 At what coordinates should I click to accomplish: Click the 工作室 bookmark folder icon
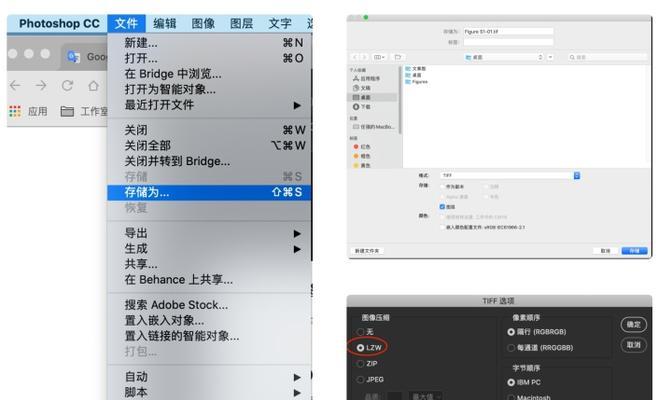[x=67, y=111]
